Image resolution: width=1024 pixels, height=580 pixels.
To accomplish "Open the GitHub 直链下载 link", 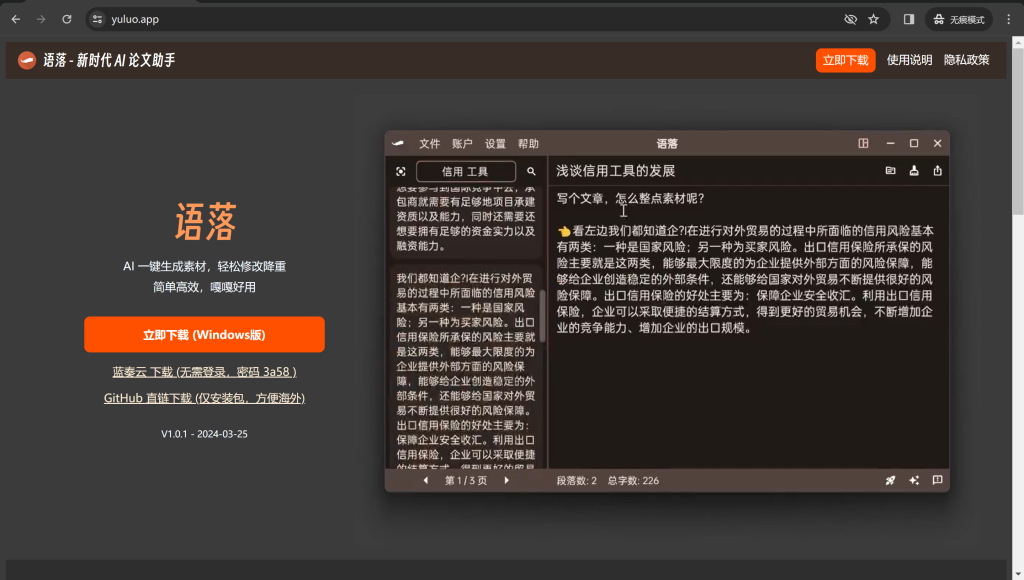I will click(x=204, y=398).
